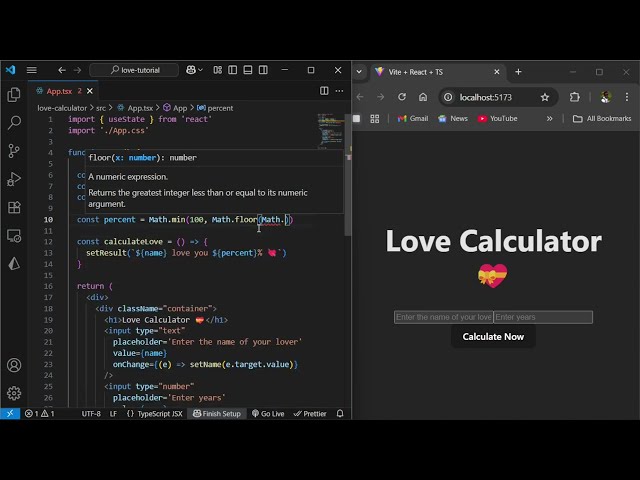Image resolution: width=640 pixels, height=480 pixels.
Task: Select the Vite + React + TS browser tab
Action: pyautogui.click(x=437, y=72)
